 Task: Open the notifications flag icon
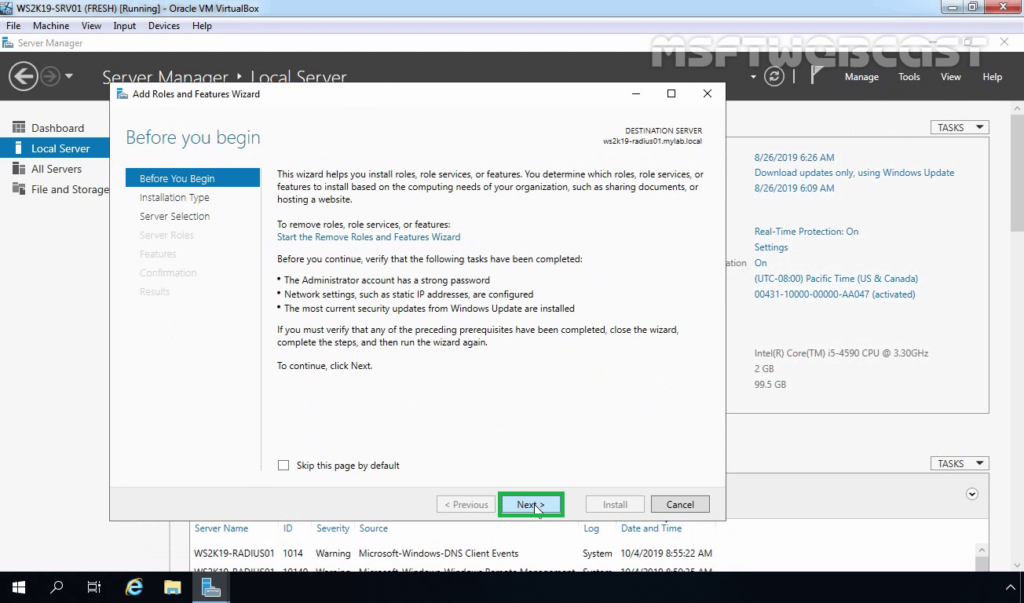pyautogui.click(x=816, y=76)
